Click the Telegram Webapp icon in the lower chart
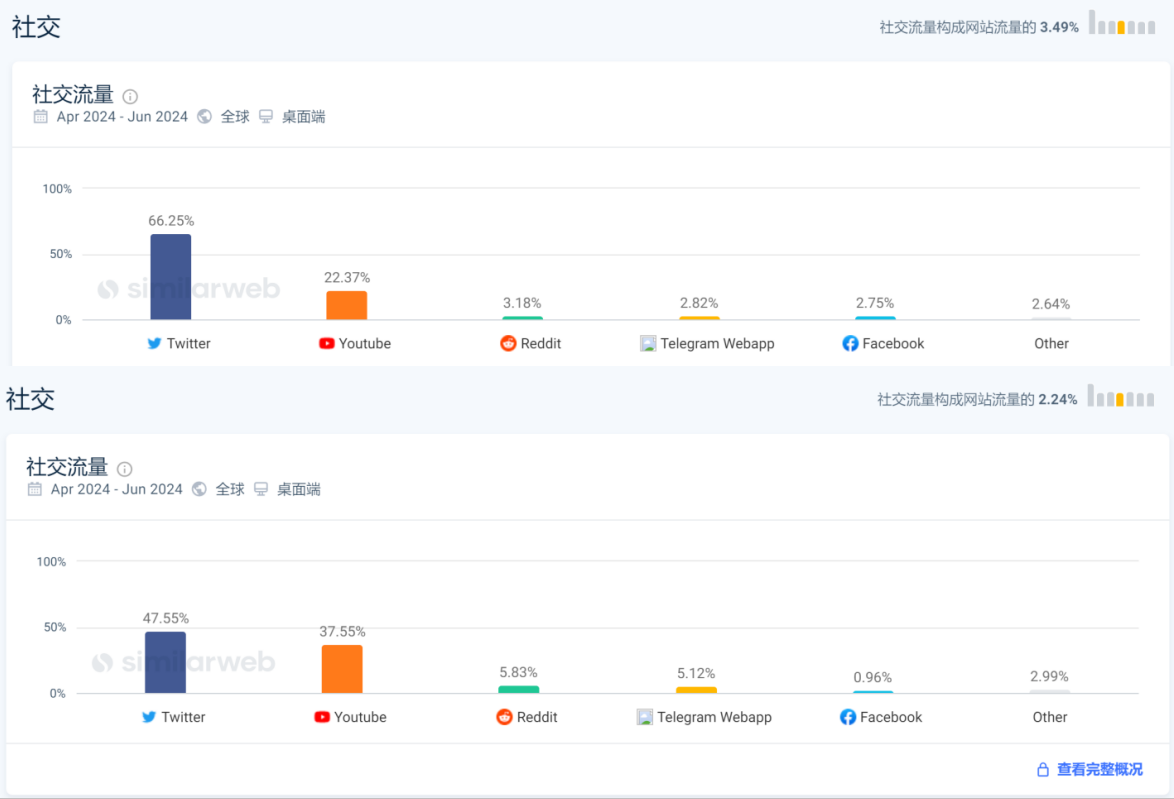The image size is (1174, 799). 645,717
